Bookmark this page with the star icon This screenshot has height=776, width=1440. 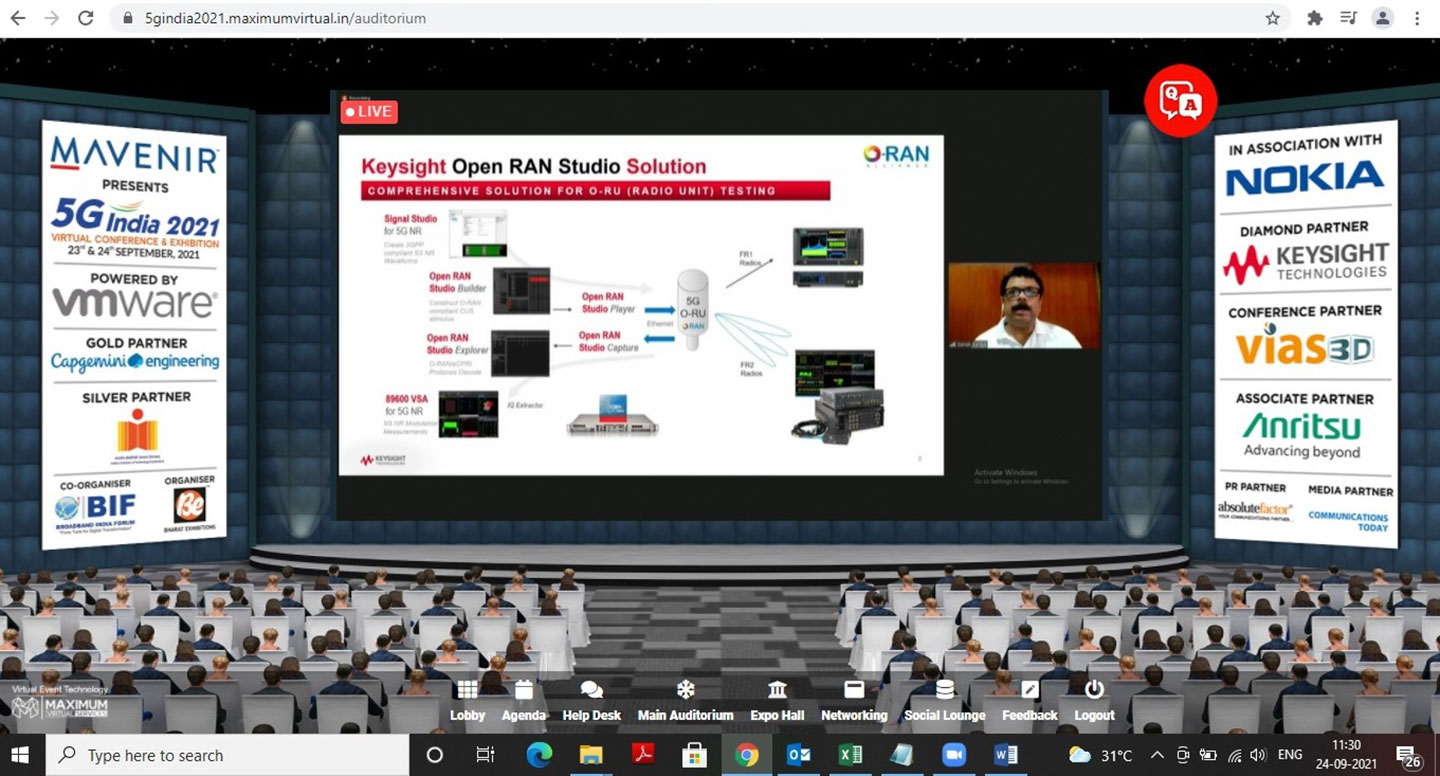pos(1272,18)
